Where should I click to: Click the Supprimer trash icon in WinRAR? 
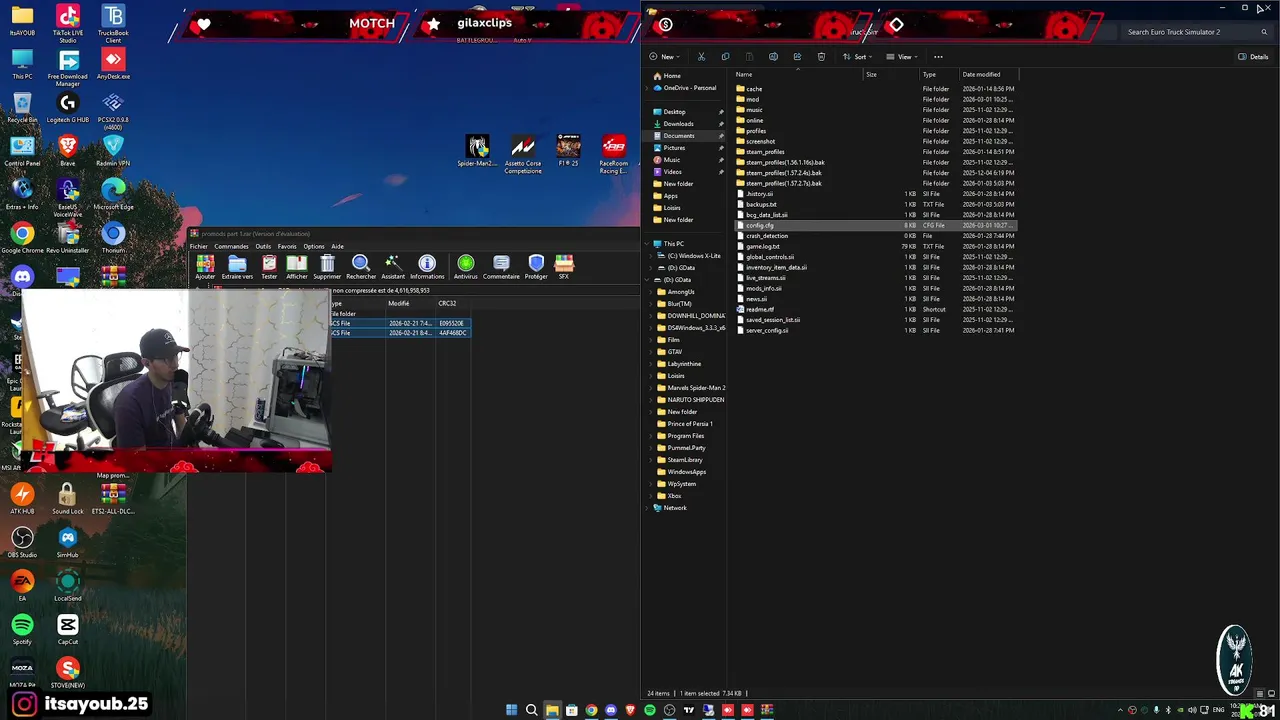point(327,264)
